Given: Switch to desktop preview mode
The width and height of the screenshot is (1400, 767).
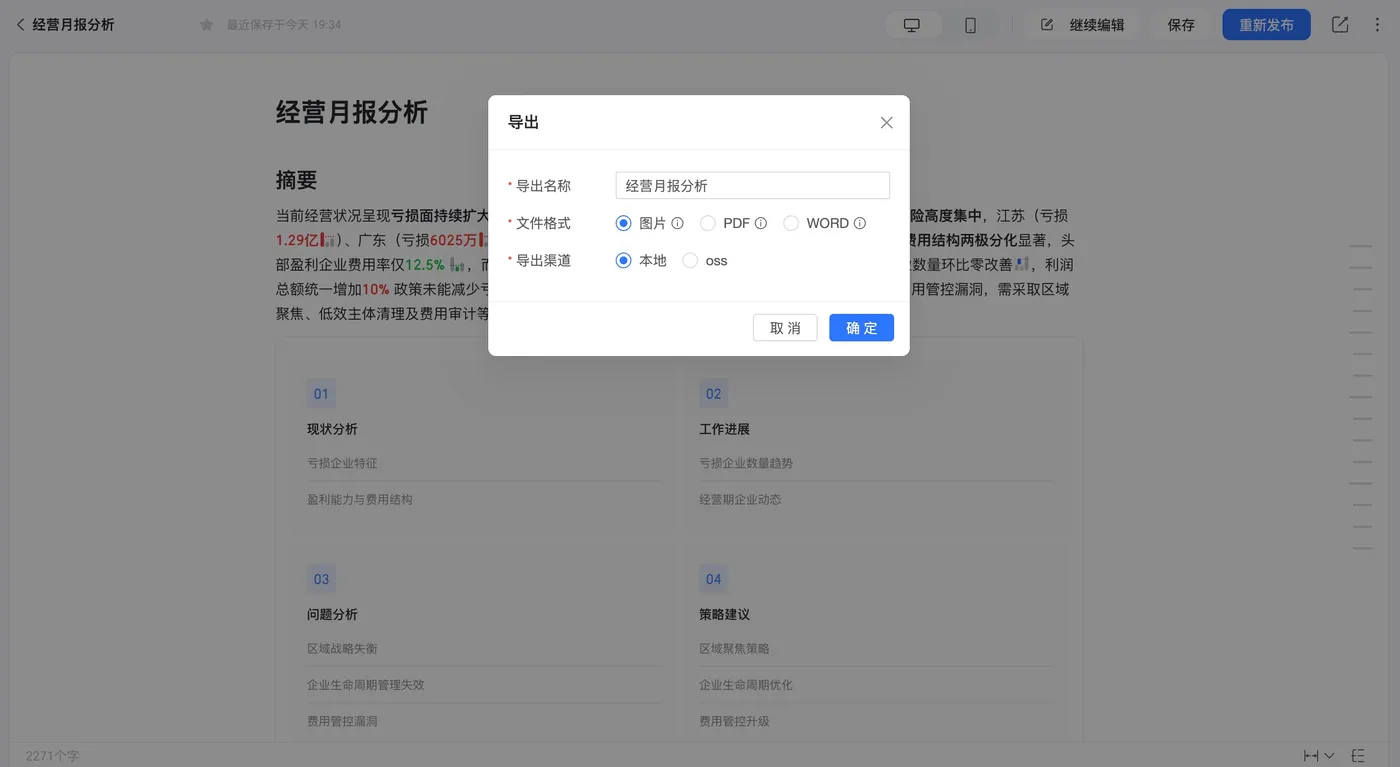Looking at the screenshot, I should coord(912,25).
